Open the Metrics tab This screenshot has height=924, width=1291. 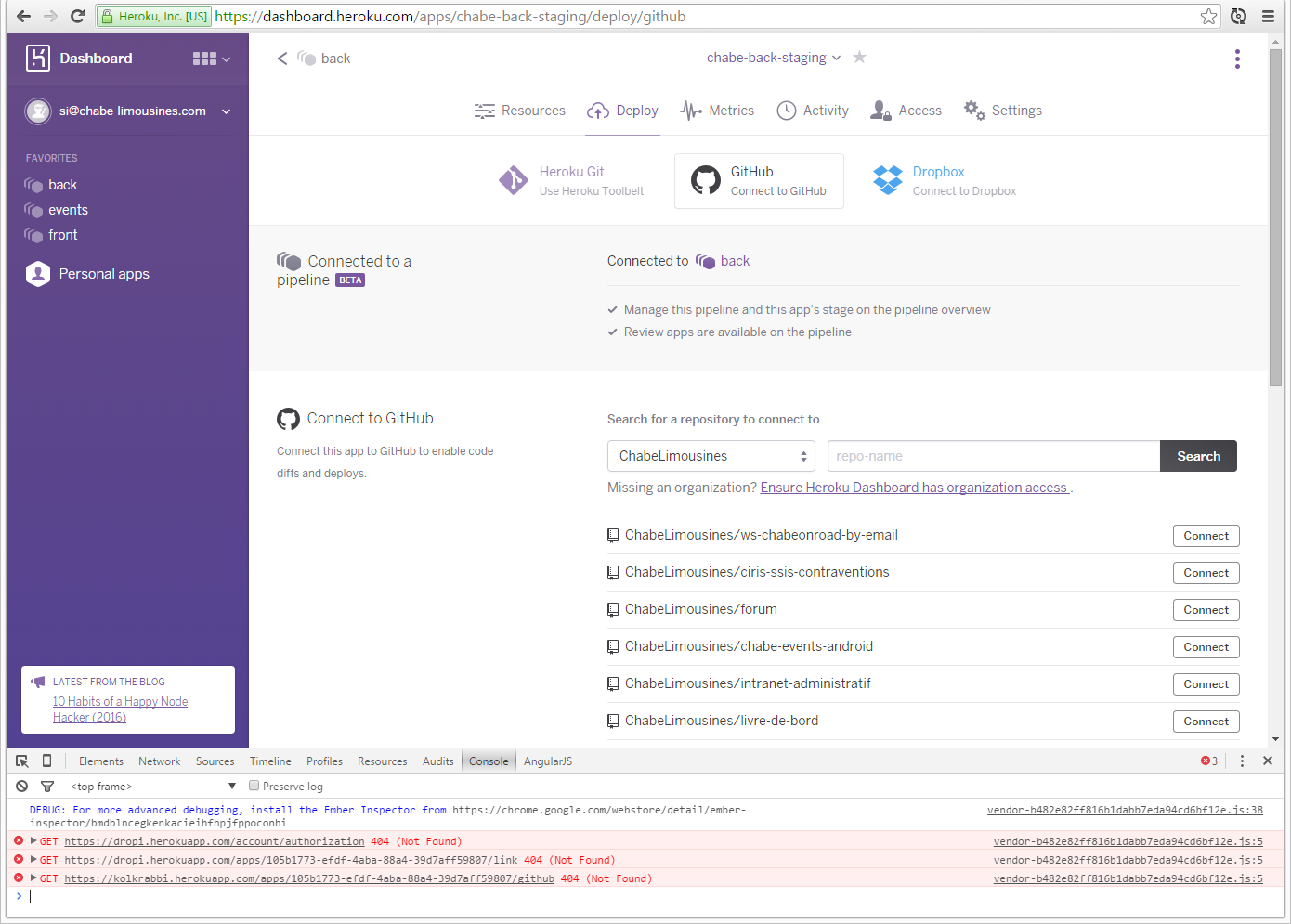point(717,111)
